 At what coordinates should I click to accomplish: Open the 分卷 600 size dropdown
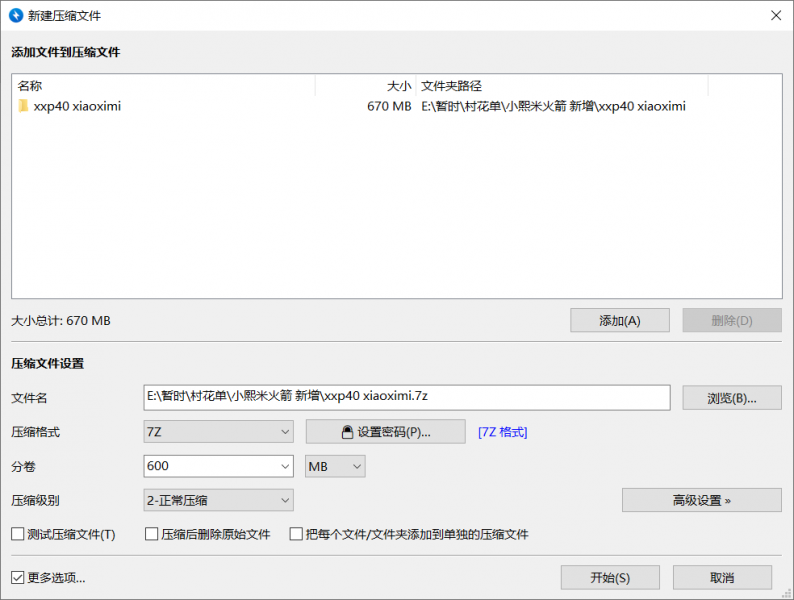click(x=218, y=466)
